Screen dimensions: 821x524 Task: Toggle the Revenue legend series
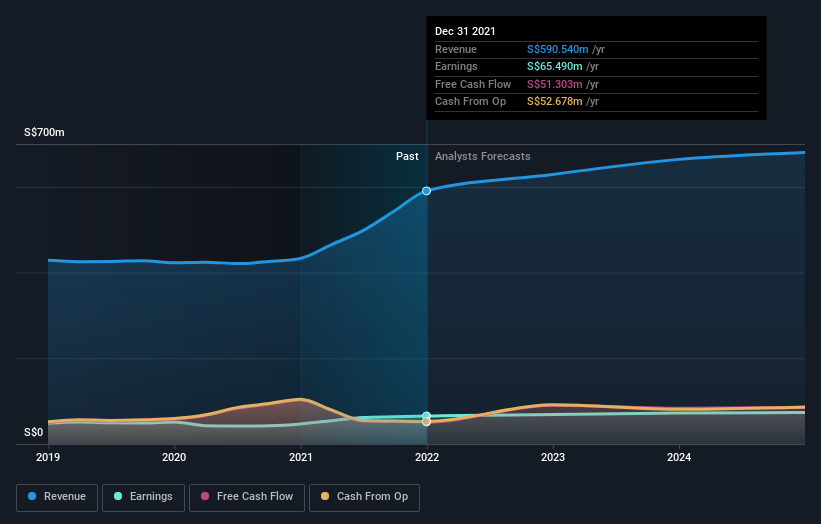click(x=57, y=497)
